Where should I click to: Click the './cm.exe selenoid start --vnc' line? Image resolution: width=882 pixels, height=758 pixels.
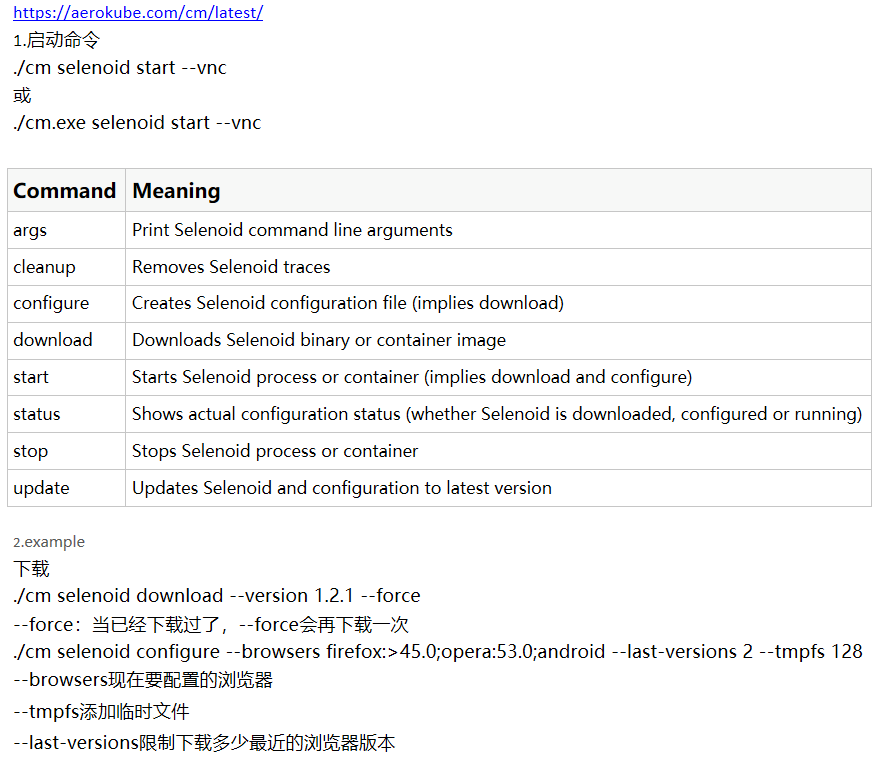[x=137, y=123]
